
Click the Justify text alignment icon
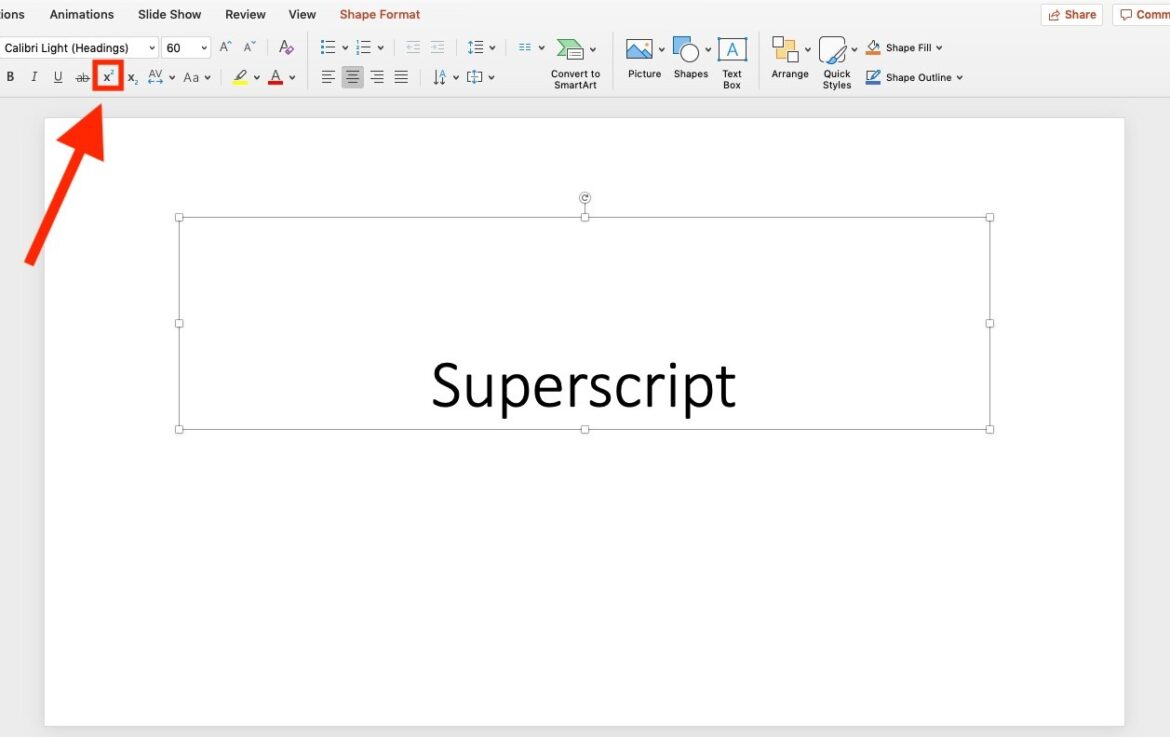[401, 77]
